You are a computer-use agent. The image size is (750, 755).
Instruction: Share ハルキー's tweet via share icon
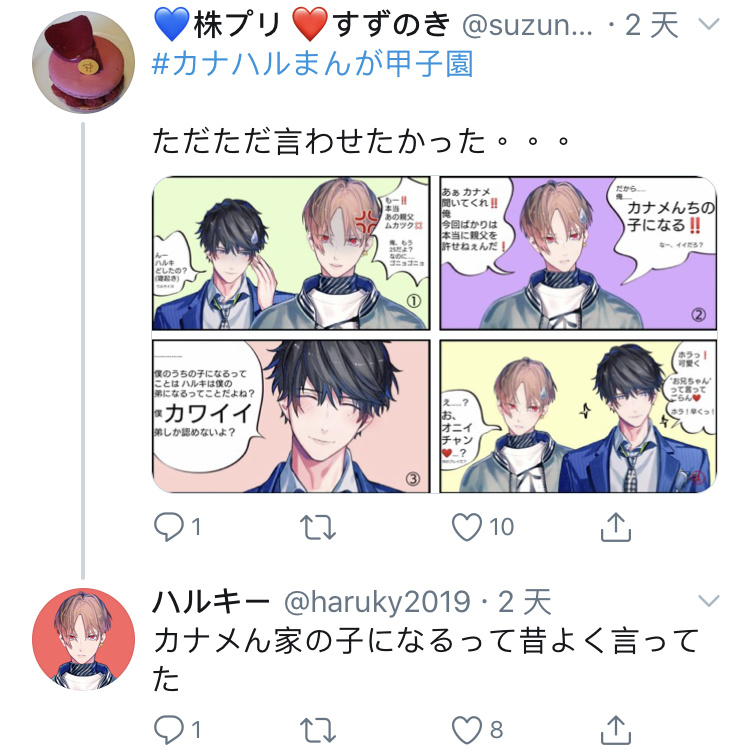616,729
